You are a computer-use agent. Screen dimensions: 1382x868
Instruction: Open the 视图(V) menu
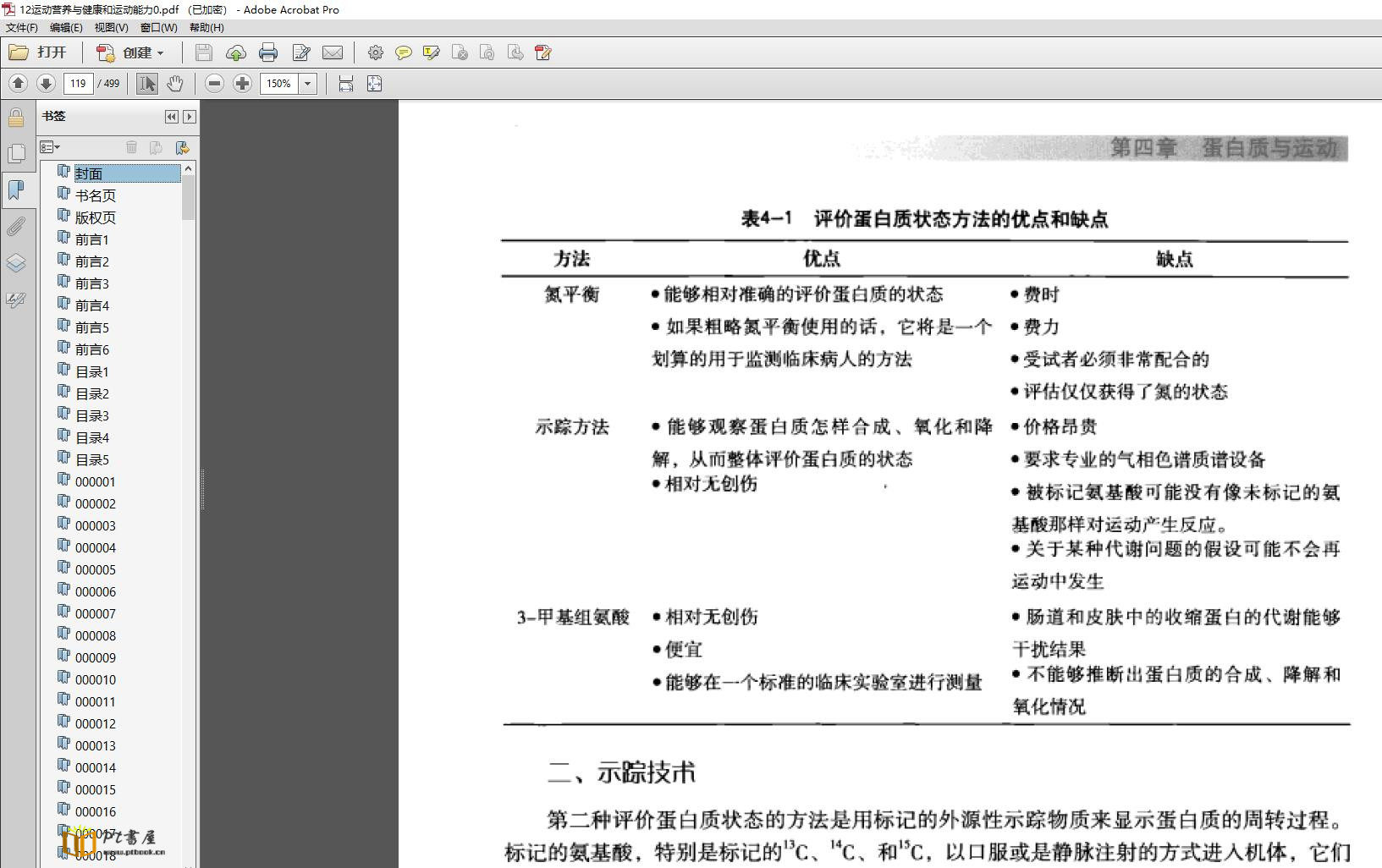112,27
